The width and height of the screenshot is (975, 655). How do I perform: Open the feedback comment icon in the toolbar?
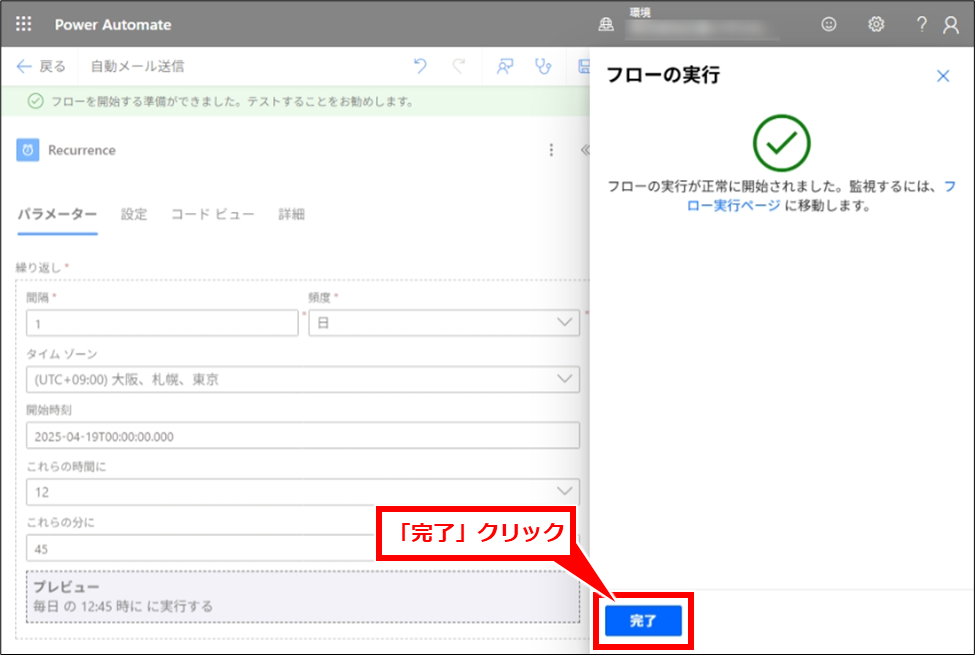click(x=505, y=67)
